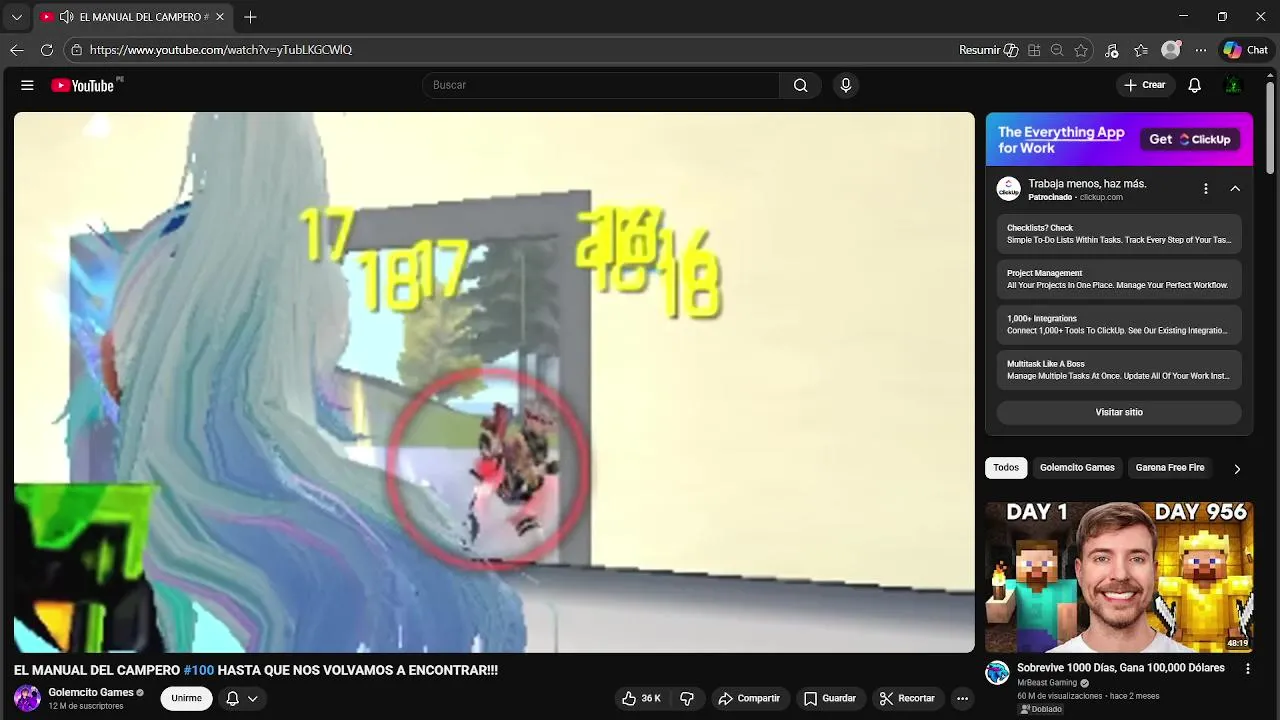Open Multitask Like A Boss ad link
Screen dimensions: 1280x720
(x=1119, y=370)
